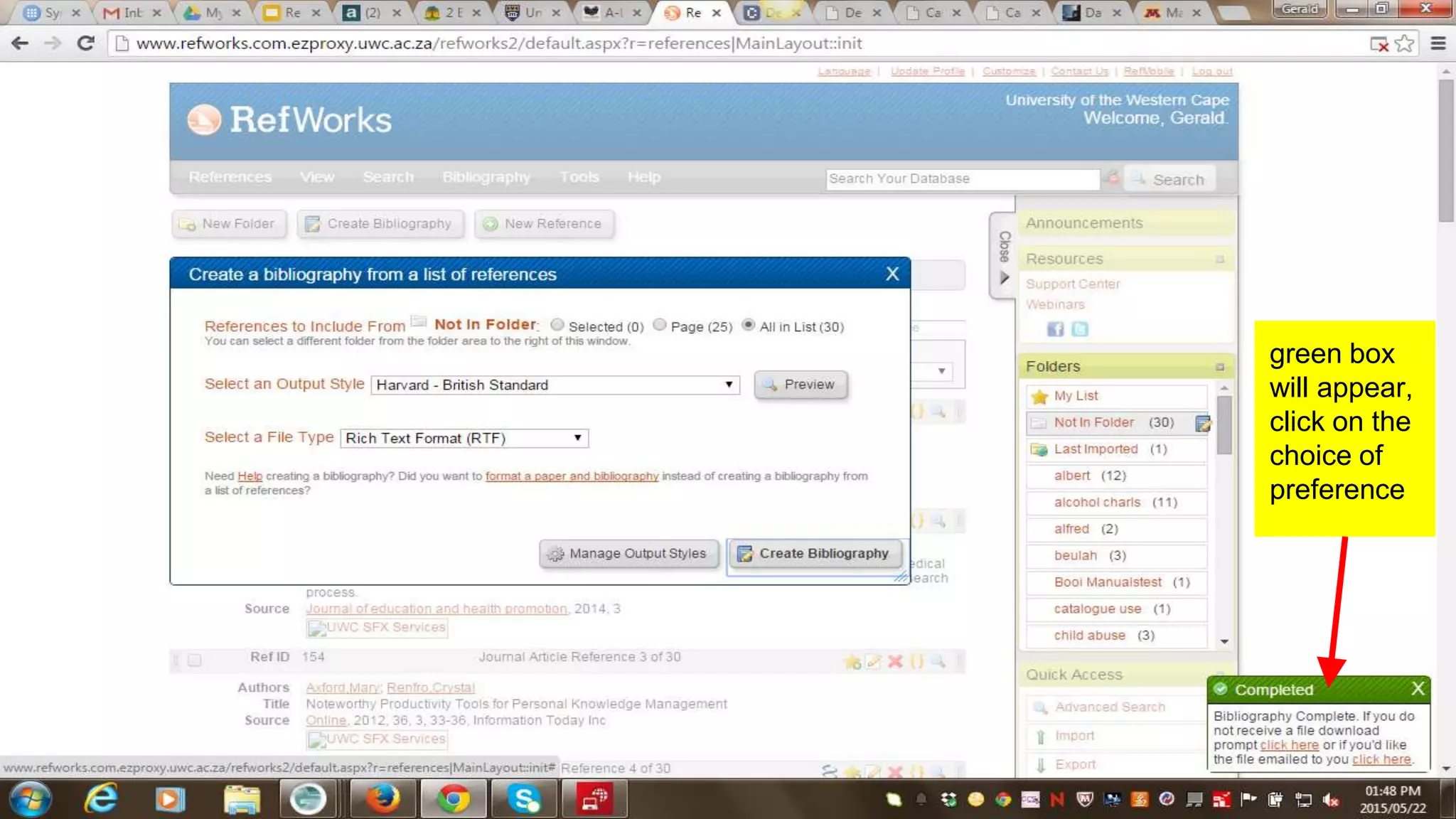The width and height of the screenshot is (1456, 819).
Task: Click the page vertical scrollbar thumb
Action: coord(1446,151)
